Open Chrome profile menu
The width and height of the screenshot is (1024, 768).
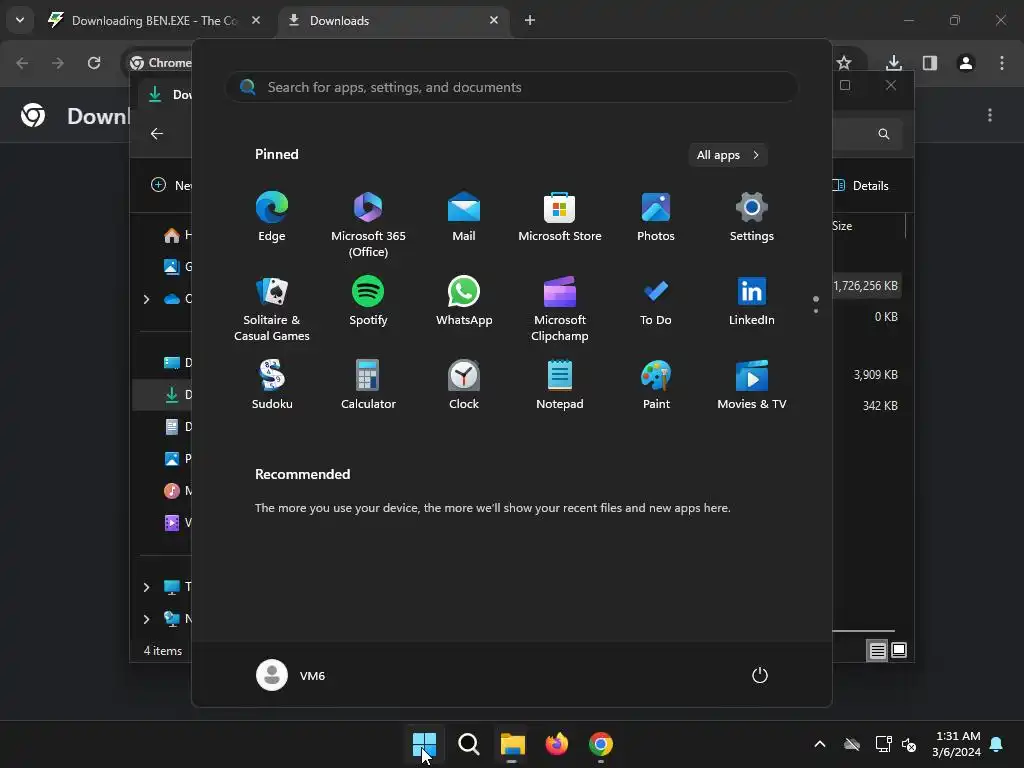[x=965, y=63]
